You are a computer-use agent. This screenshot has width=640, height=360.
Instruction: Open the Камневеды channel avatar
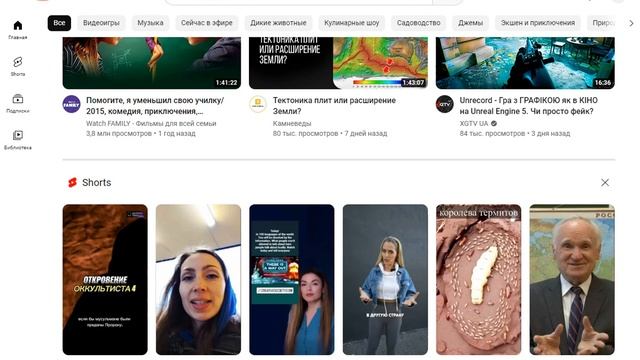click(x=258, y=104)
